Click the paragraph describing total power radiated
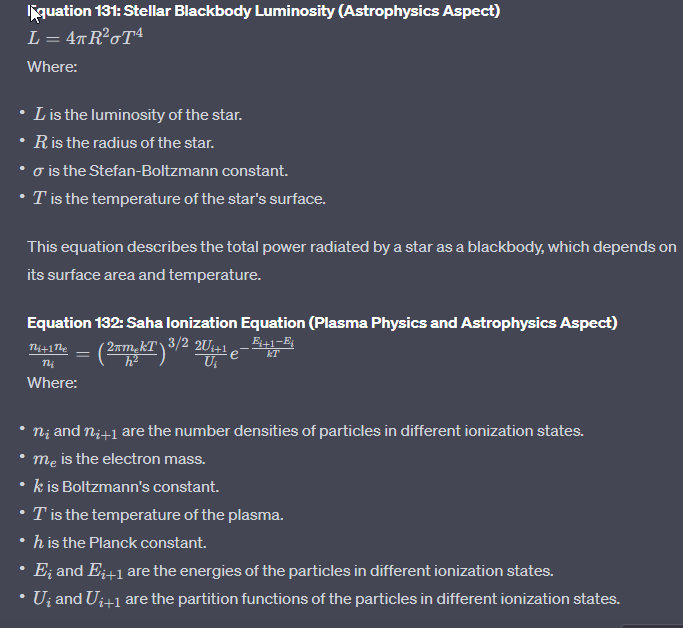The image size is (683, 628). coord(351,247)
